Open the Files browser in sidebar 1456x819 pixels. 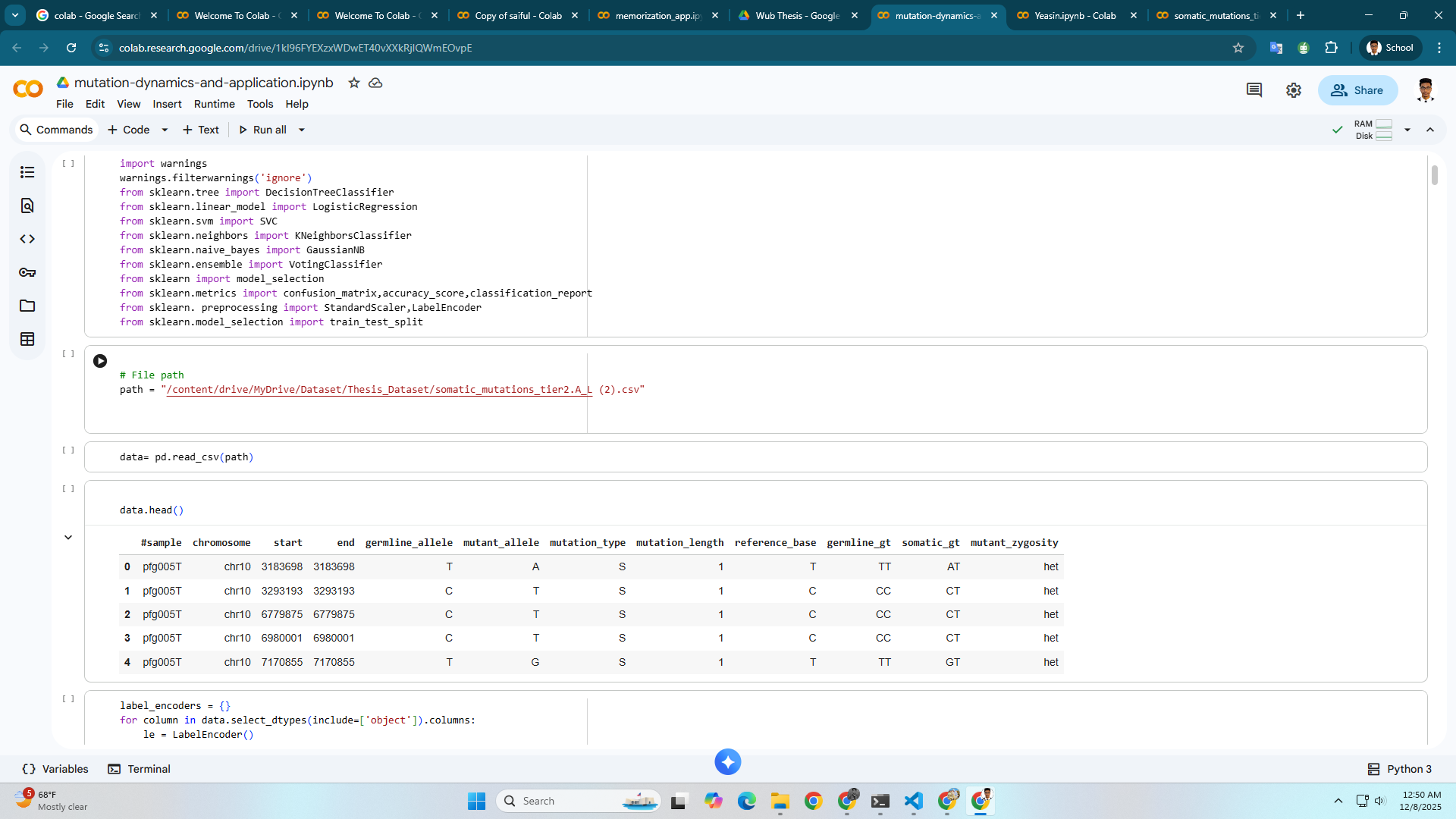tap(27, 306)
